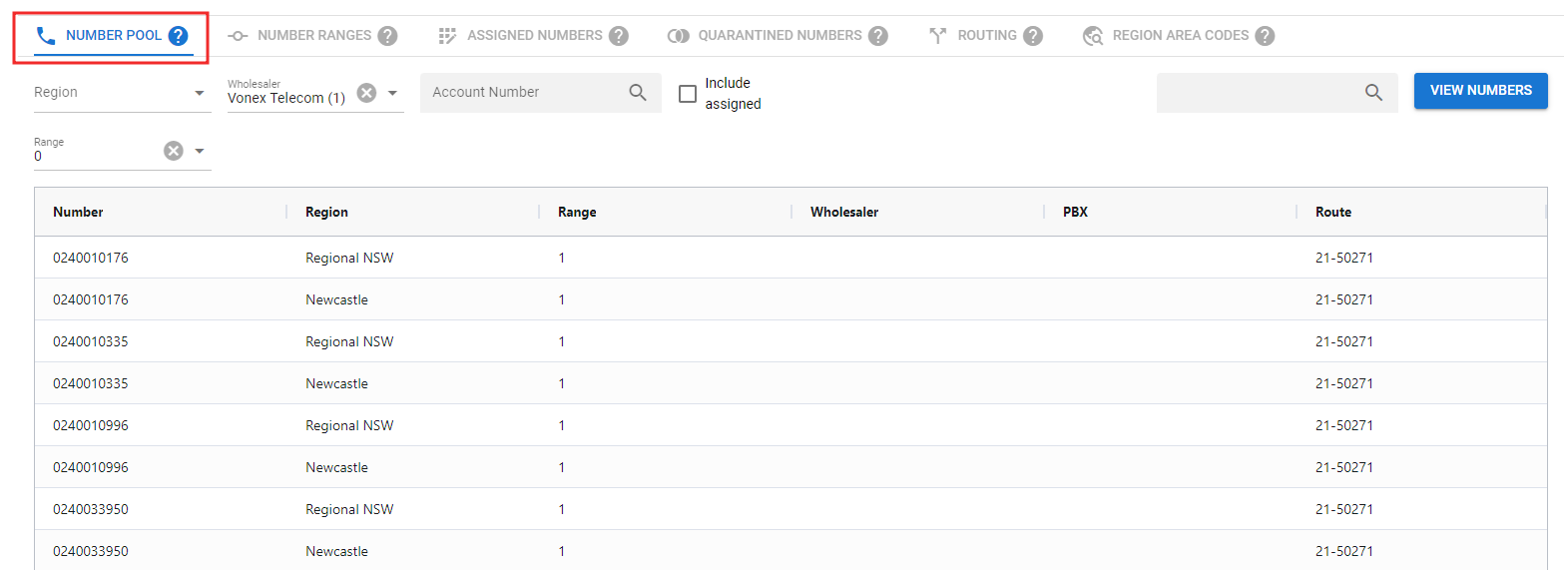The width and height of the screenshot is (1568, 570).
Task: Expand the Range dropdown arrow
Action: click(x=200, y=151)
